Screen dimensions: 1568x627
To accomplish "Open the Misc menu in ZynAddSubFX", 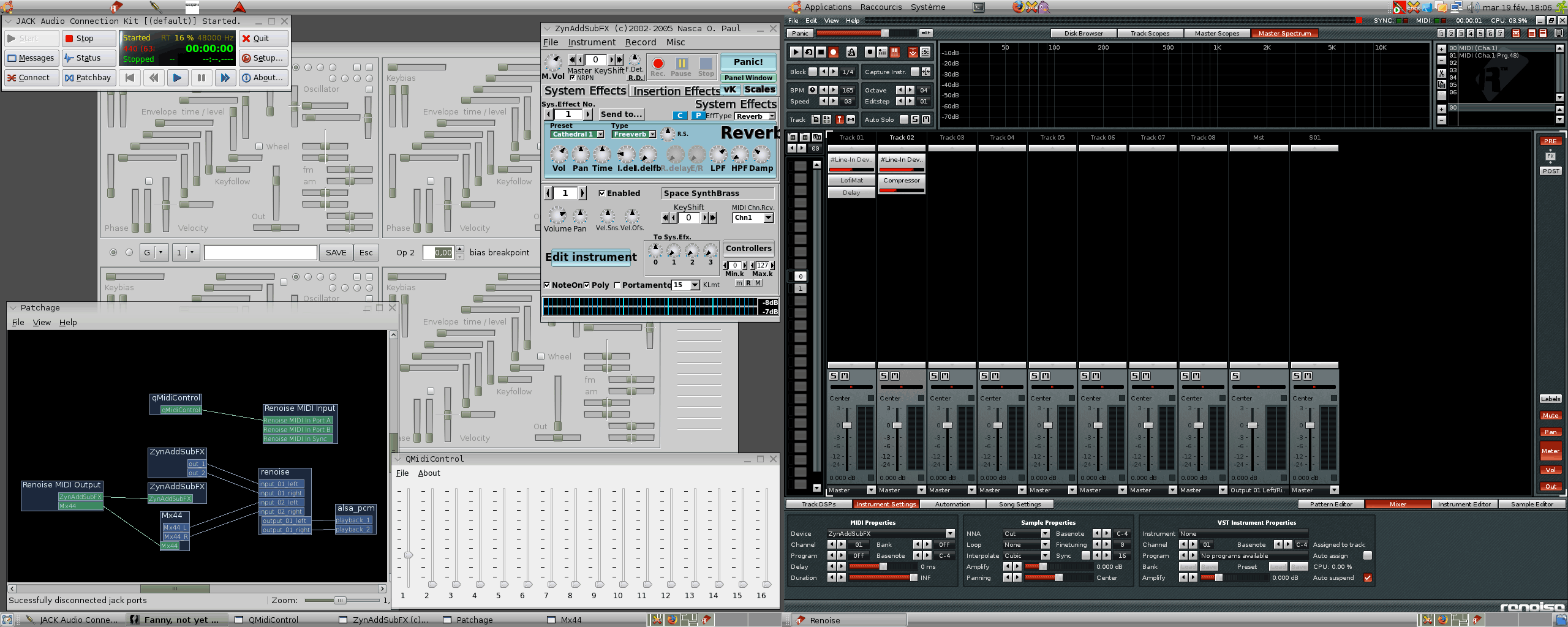I will (676, 42).
